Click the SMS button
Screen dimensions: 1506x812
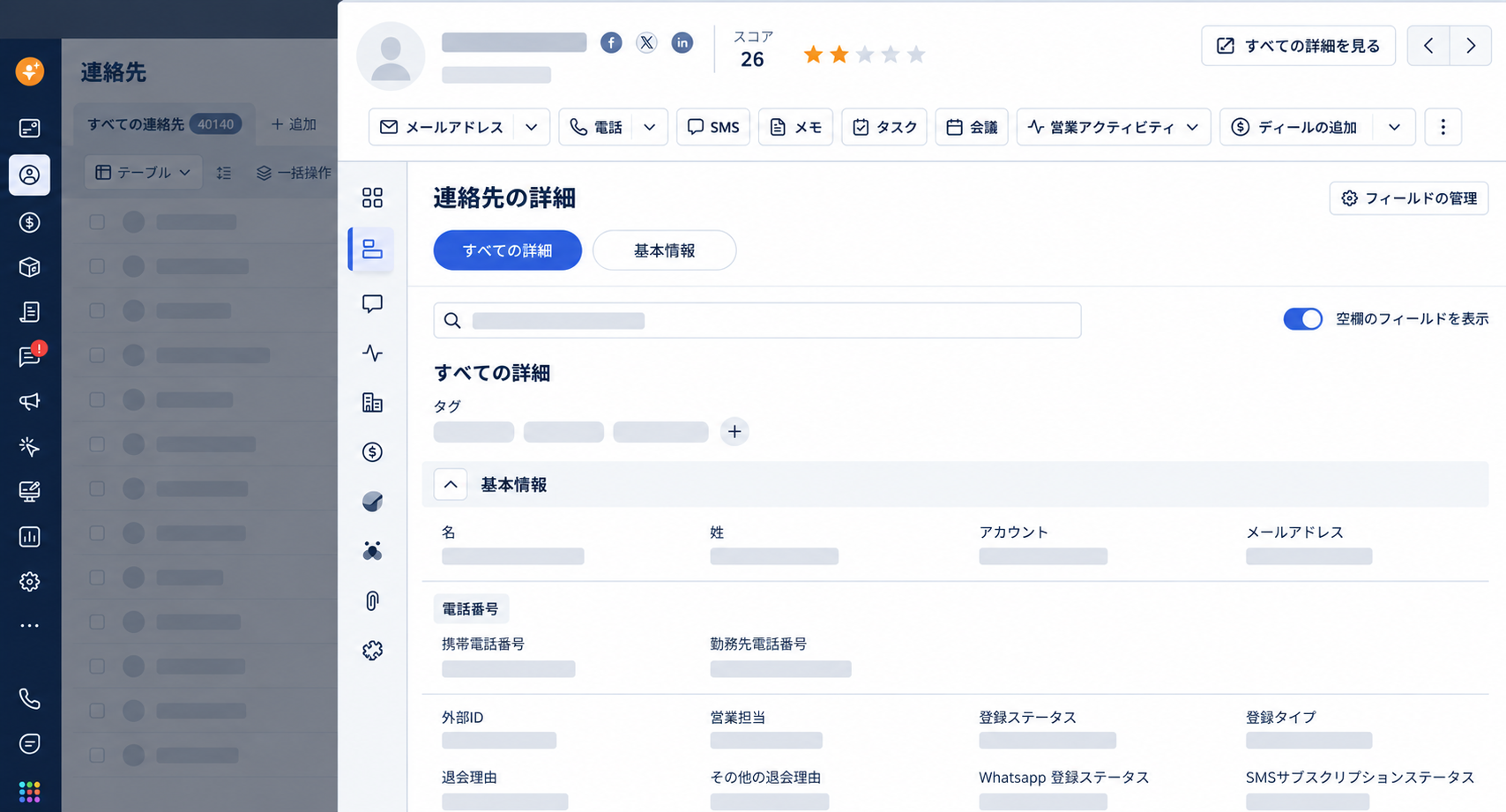[x=712, y=127]
